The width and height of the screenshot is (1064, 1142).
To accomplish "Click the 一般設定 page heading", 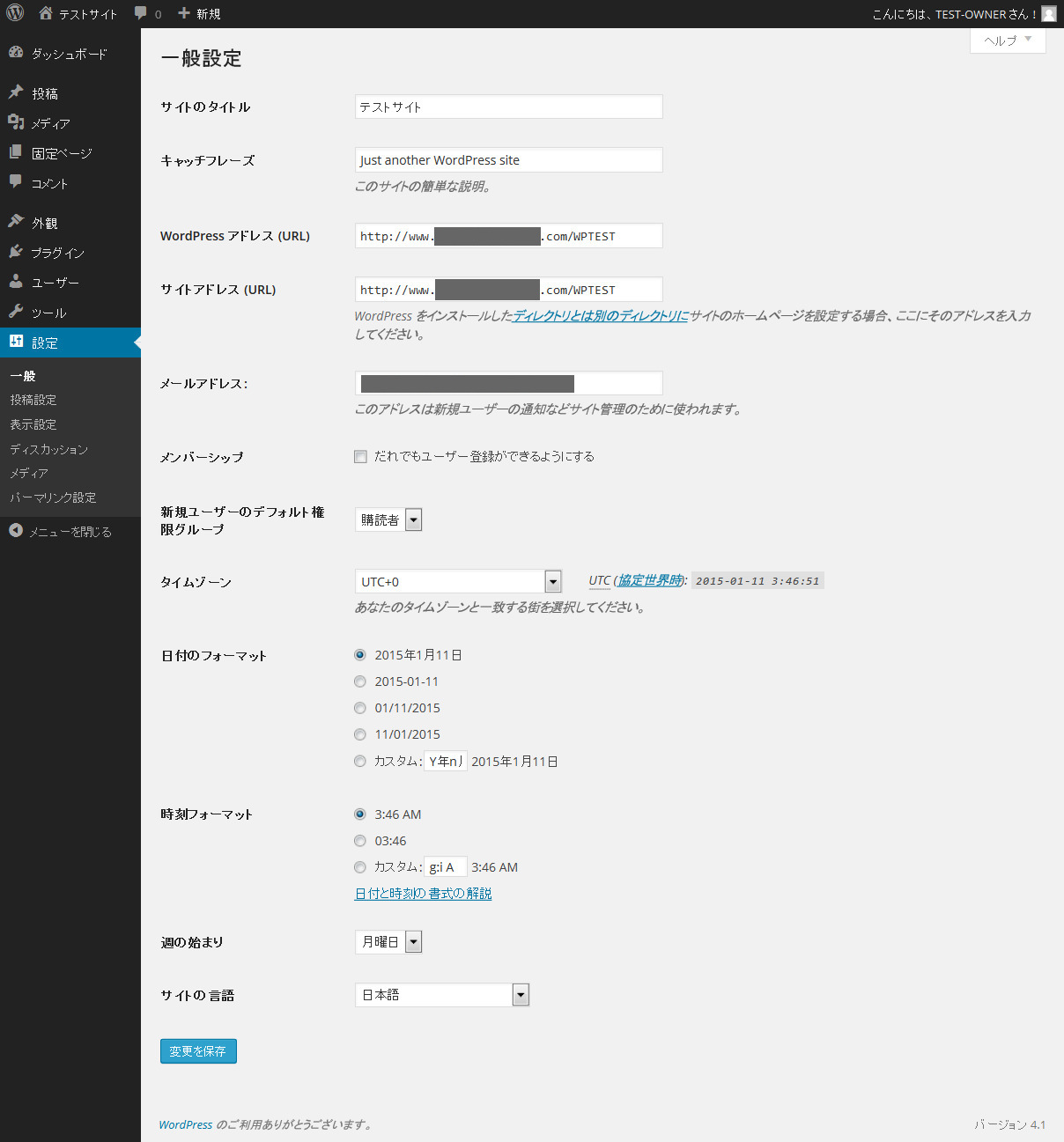I will coord(201,58).
